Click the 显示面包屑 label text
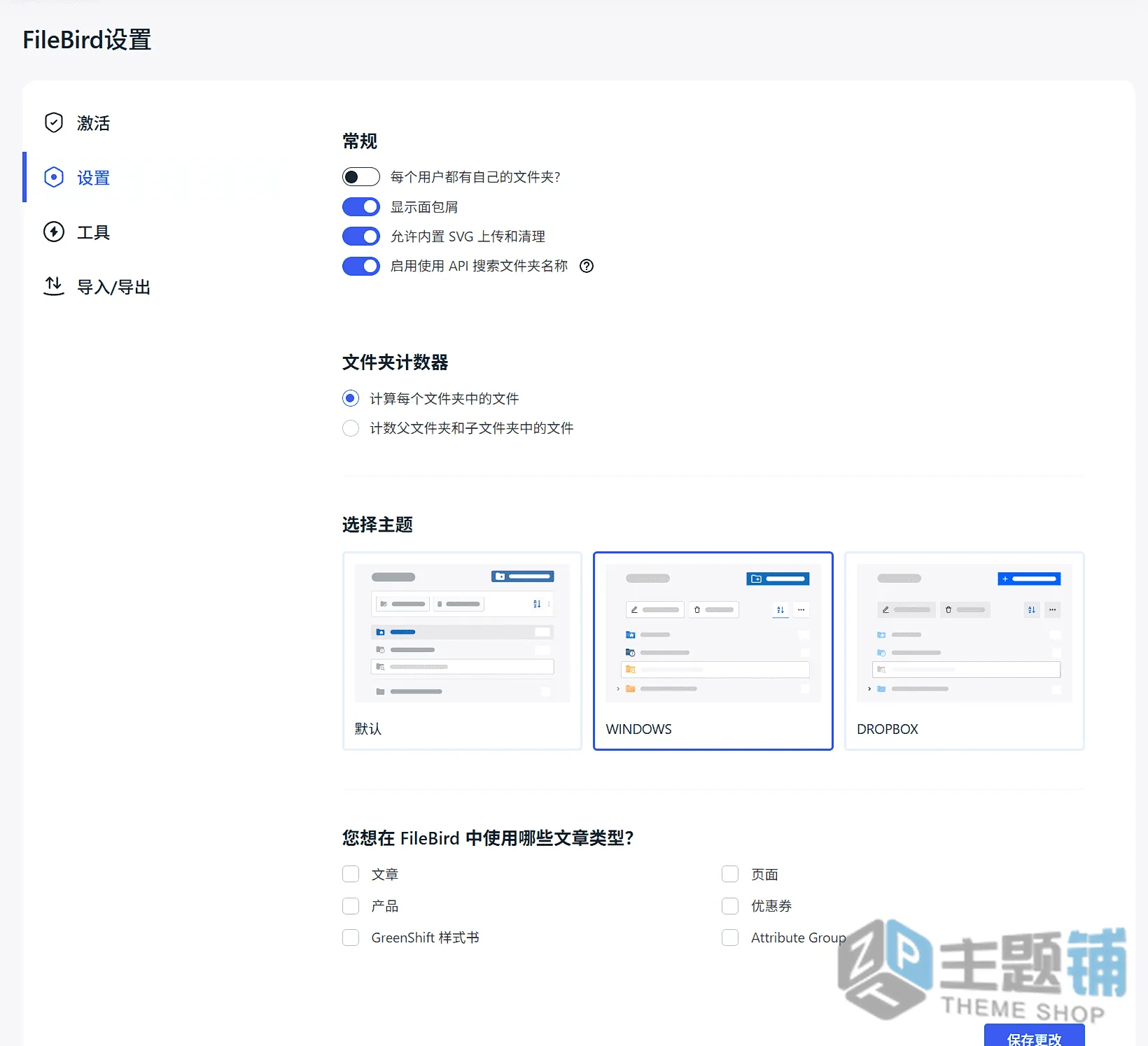The image size is (1148, 1046). pyautogui.click(x=424, y=207)
